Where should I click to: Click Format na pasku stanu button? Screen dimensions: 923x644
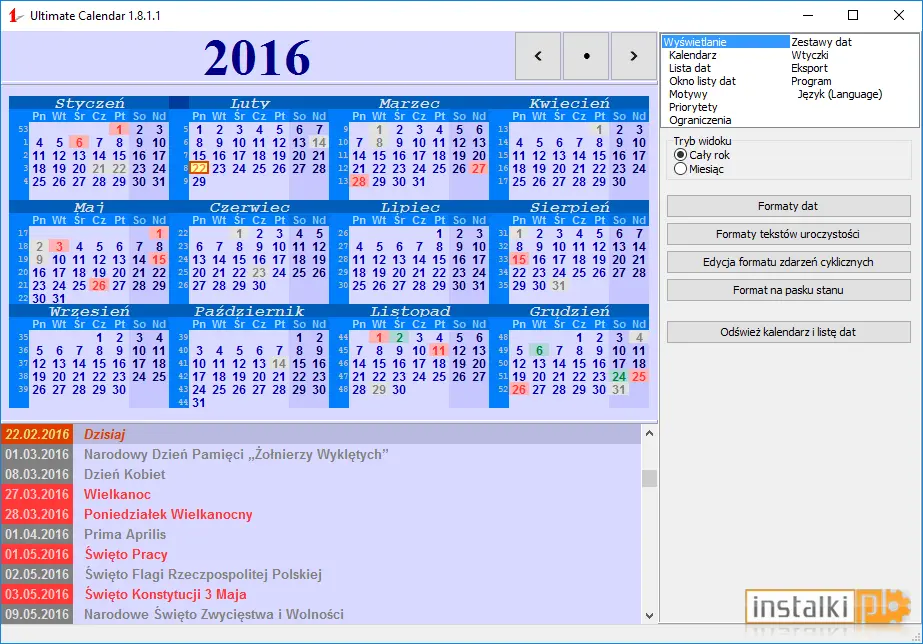(788, 290)
